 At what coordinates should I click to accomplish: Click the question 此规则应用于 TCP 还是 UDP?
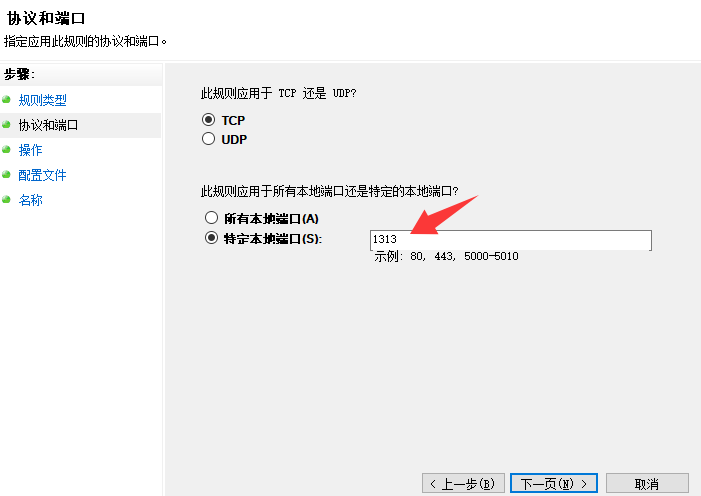tap(279, 93)
